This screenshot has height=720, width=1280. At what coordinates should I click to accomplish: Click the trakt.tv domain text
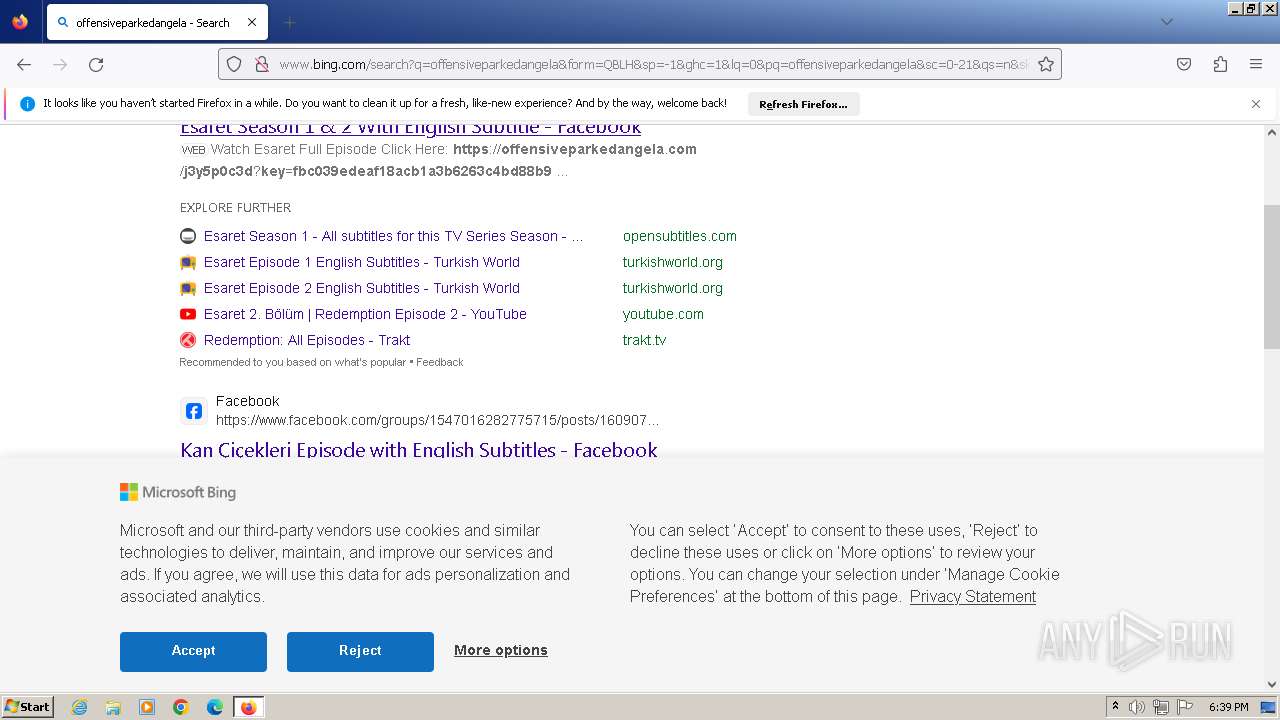(644, 340)
